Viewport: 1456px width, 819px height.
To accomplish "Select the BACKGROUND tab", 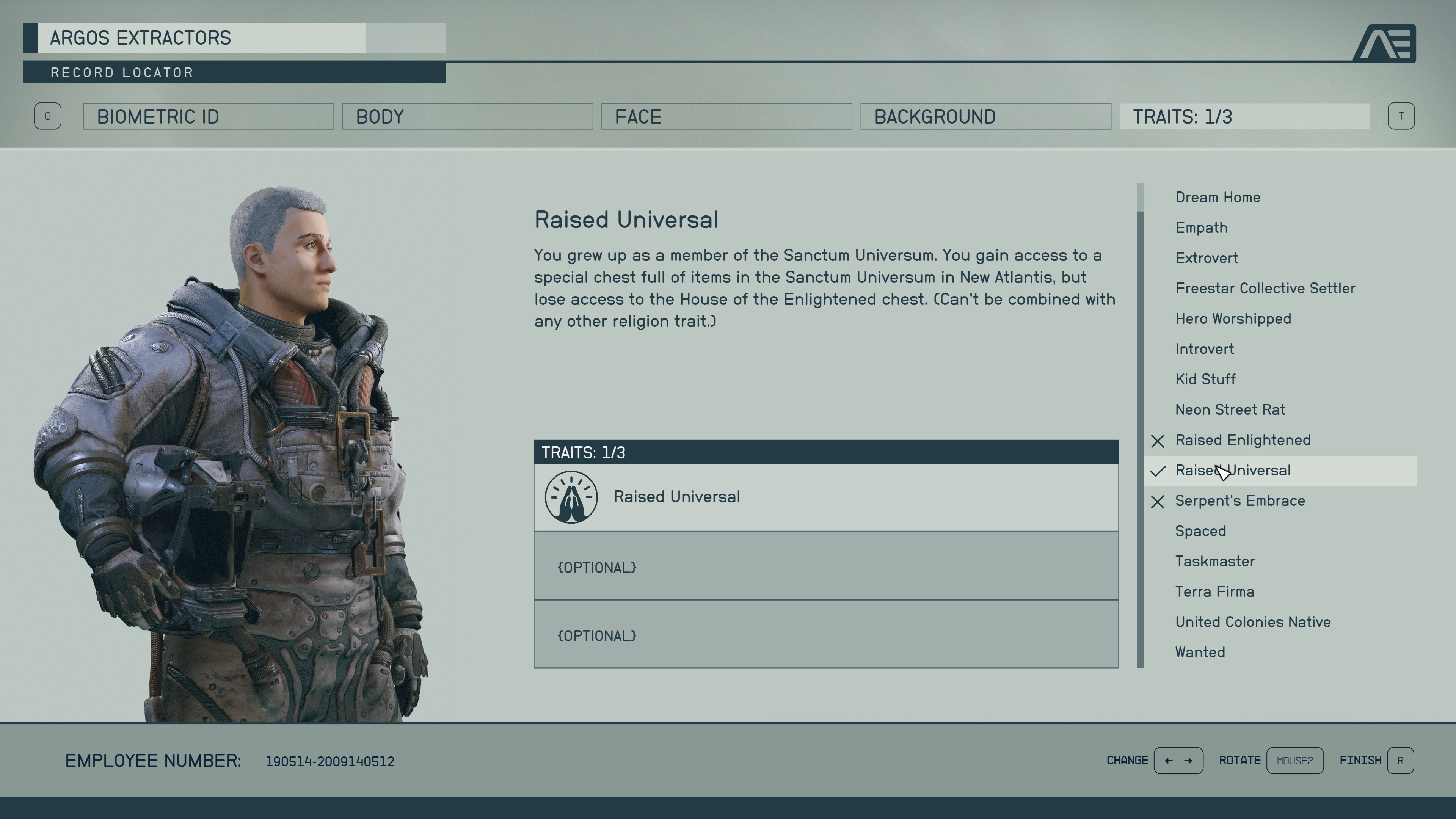I will [x=984, y=116].
